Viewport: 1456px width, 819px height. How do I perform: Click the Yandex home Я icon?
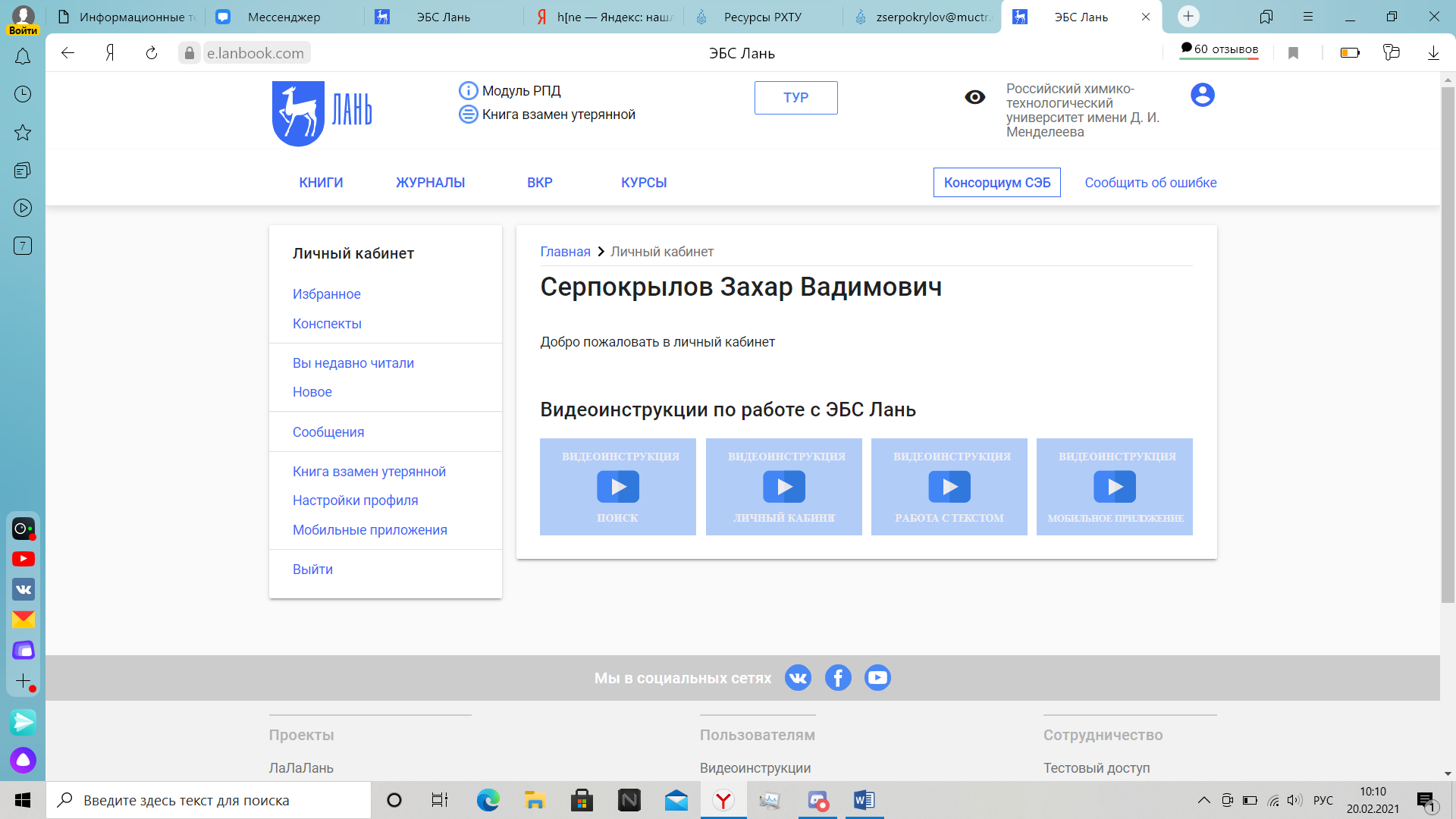pyautogui.click(x=110, y=53)
